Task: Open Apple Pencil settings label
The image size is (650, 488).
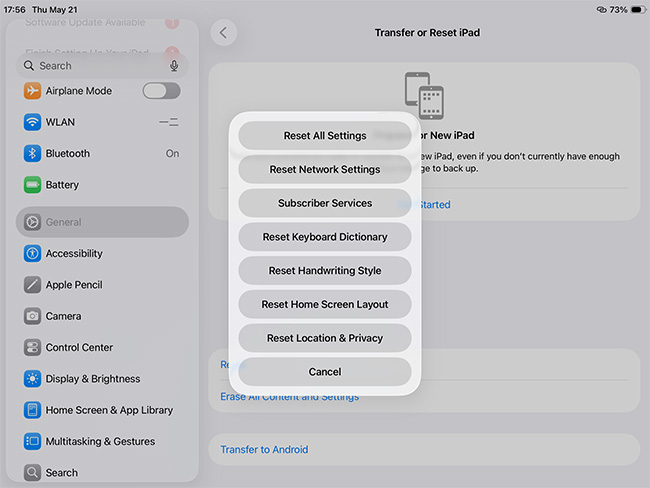Action: (74, 285)
